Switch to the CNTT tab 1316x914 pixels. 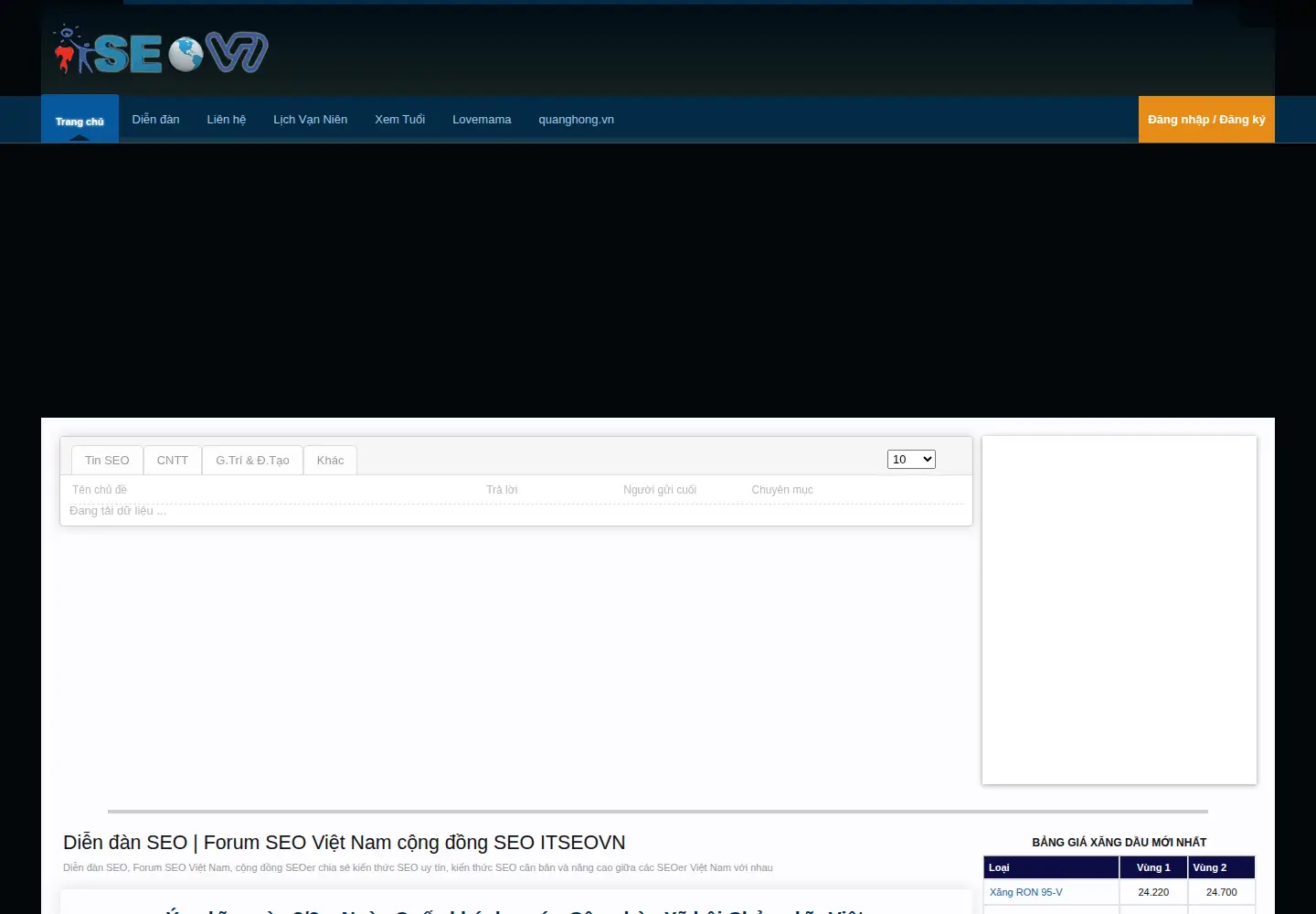pyautogui.click(x=173, y=460)
